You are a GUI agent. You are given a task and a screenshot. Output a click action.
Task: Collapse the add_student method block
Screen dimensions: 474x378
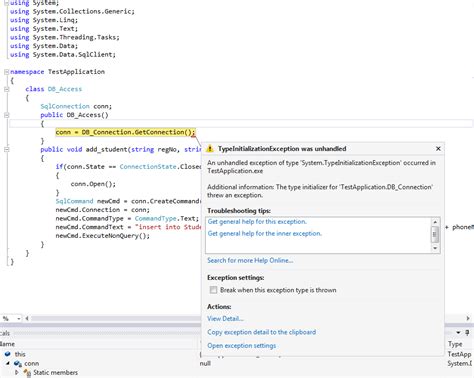pyautogui.click(x=6, y=149)
